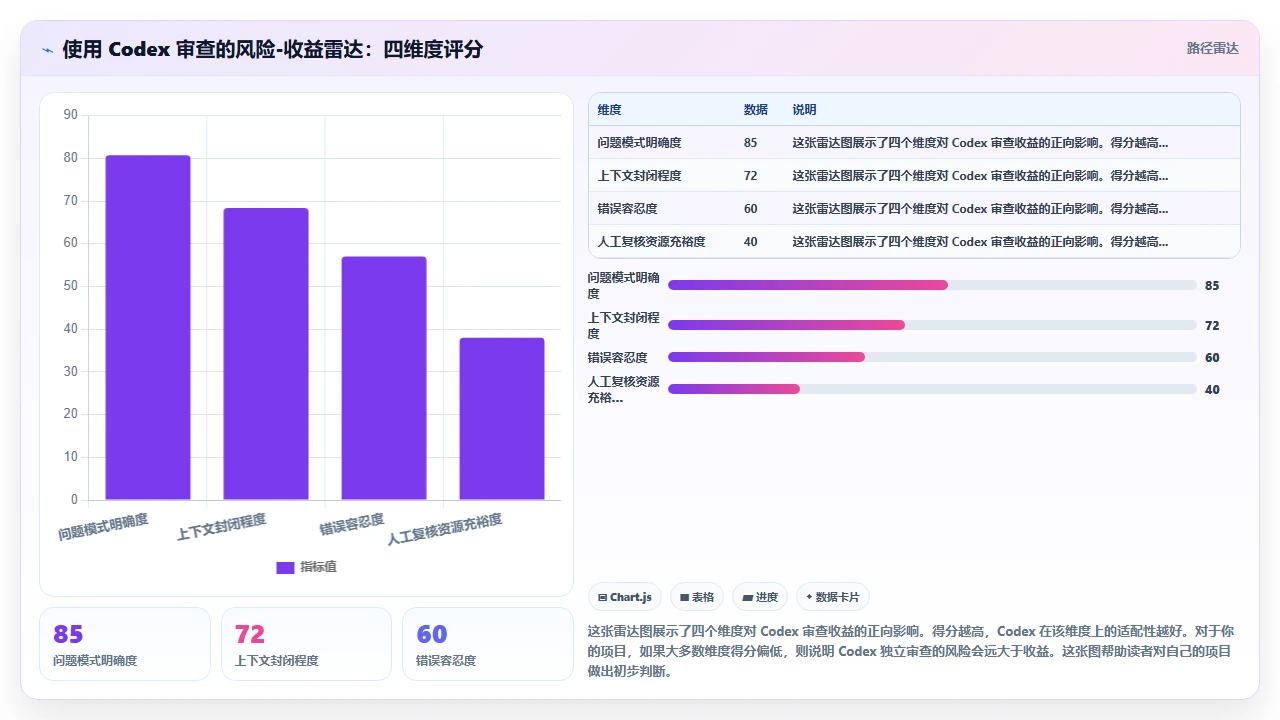This screenshot has height=720, width=1280.
Task: Click the page title about Codex 审查
Action: click(x=272, y=49)
